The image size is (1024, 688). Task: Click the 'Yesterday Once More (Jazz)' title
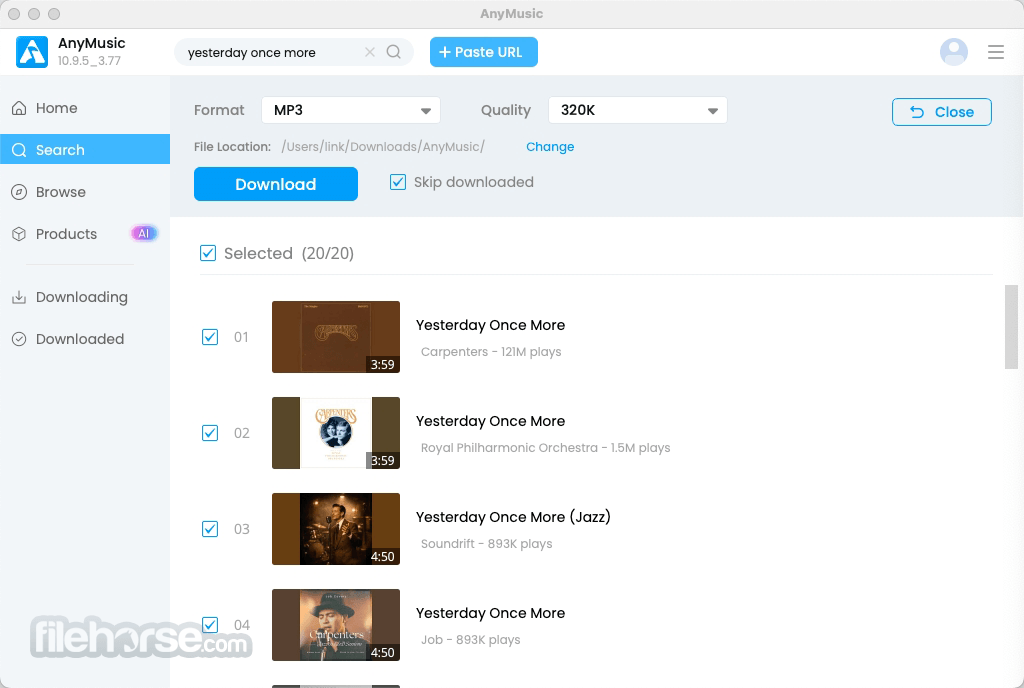(x=513, y=517)
